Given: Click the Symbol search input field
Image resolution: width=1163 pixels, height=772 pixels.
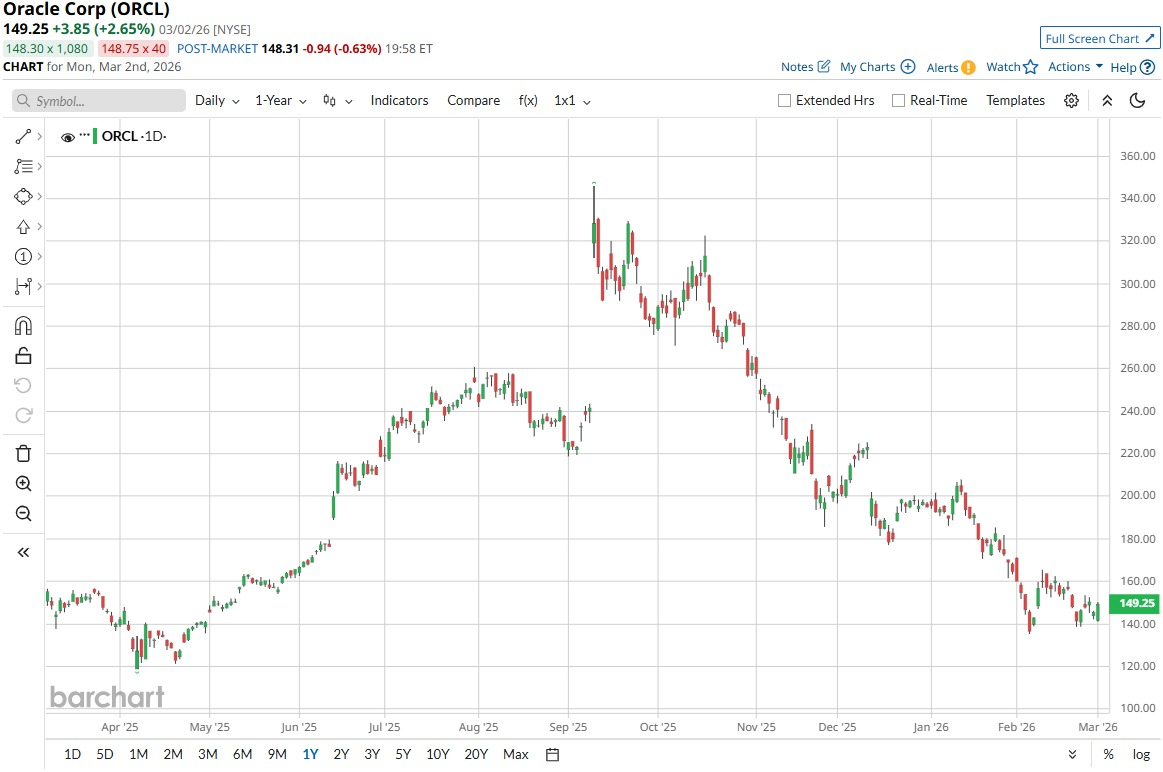Looking at the screenshot, I should pos(99,101).
